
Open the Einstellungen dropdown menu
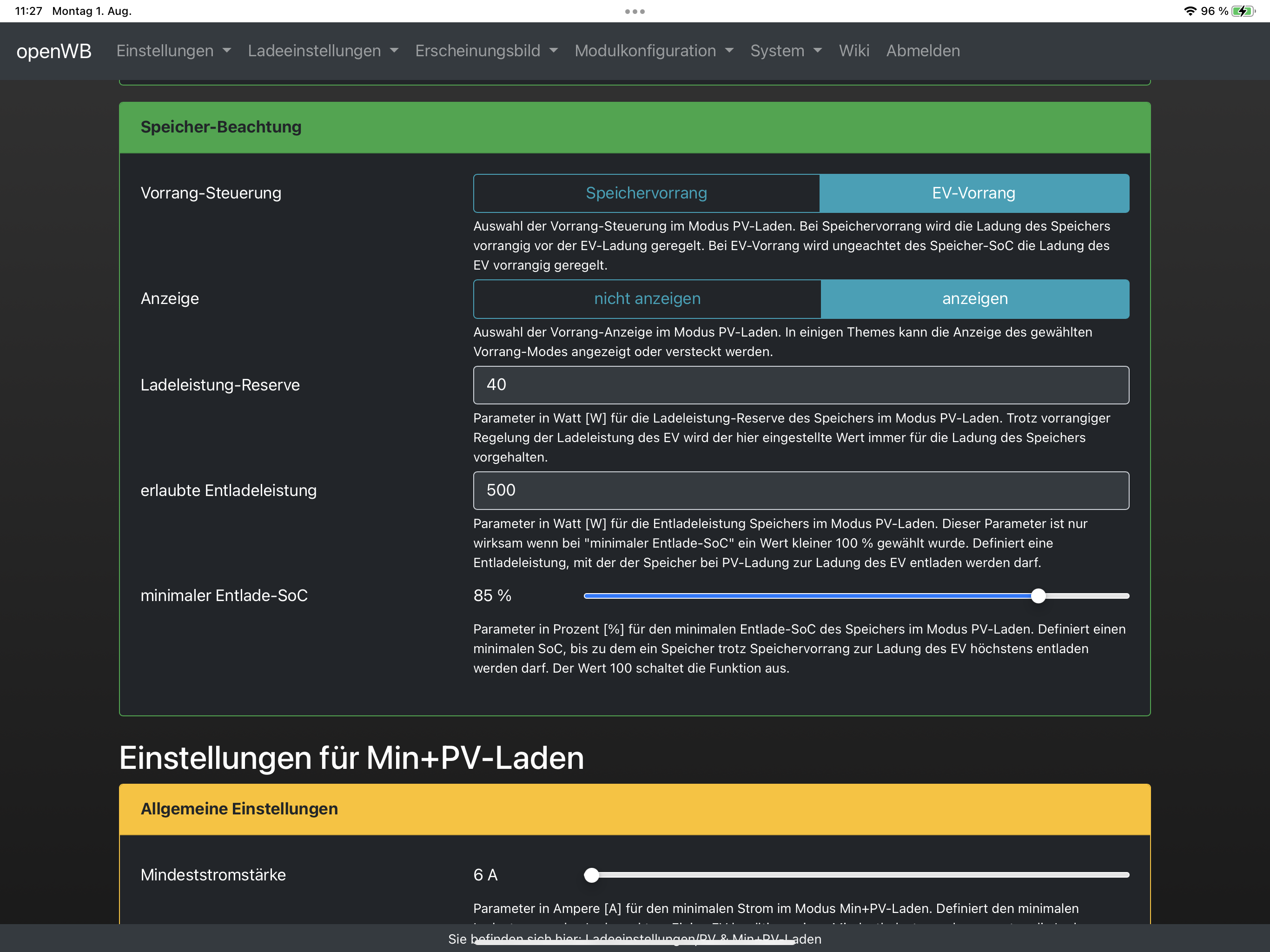173,51
